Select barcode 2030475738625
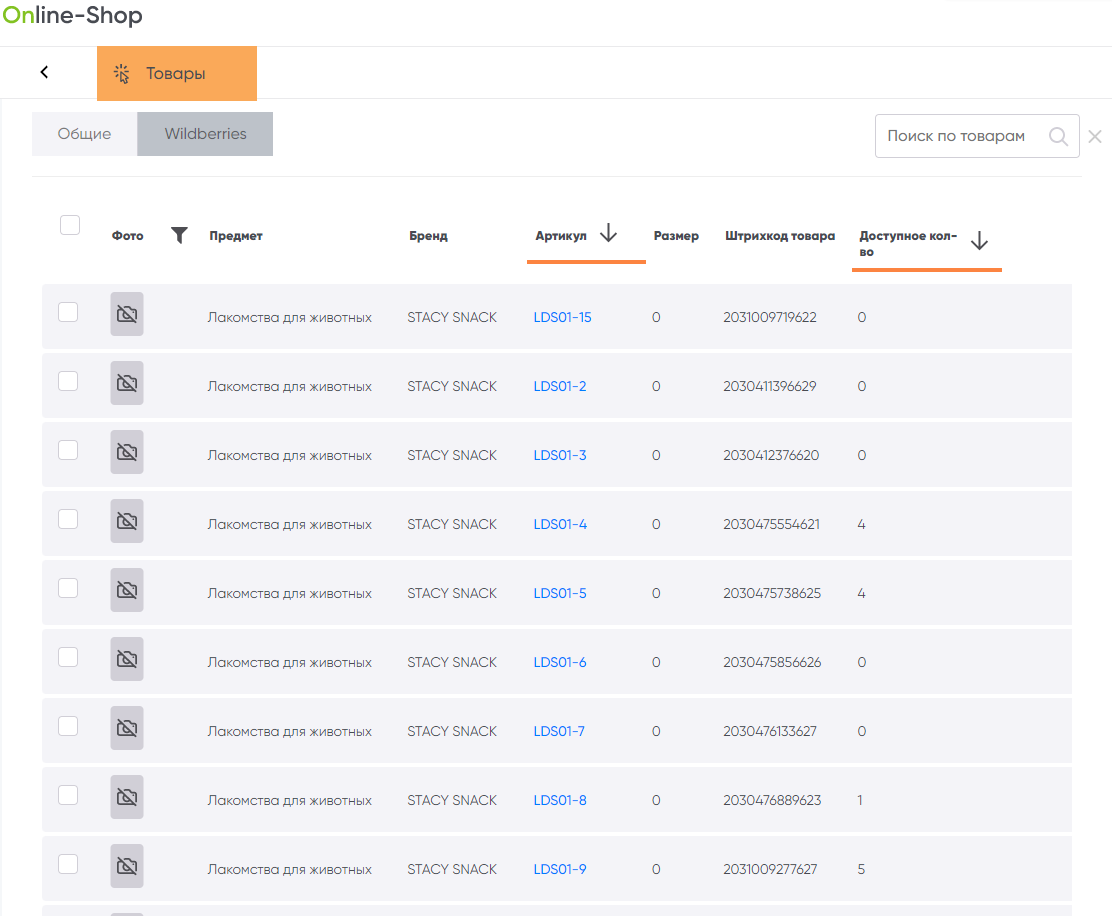Viewport: 1112px width, 916px height. point(772,593)
